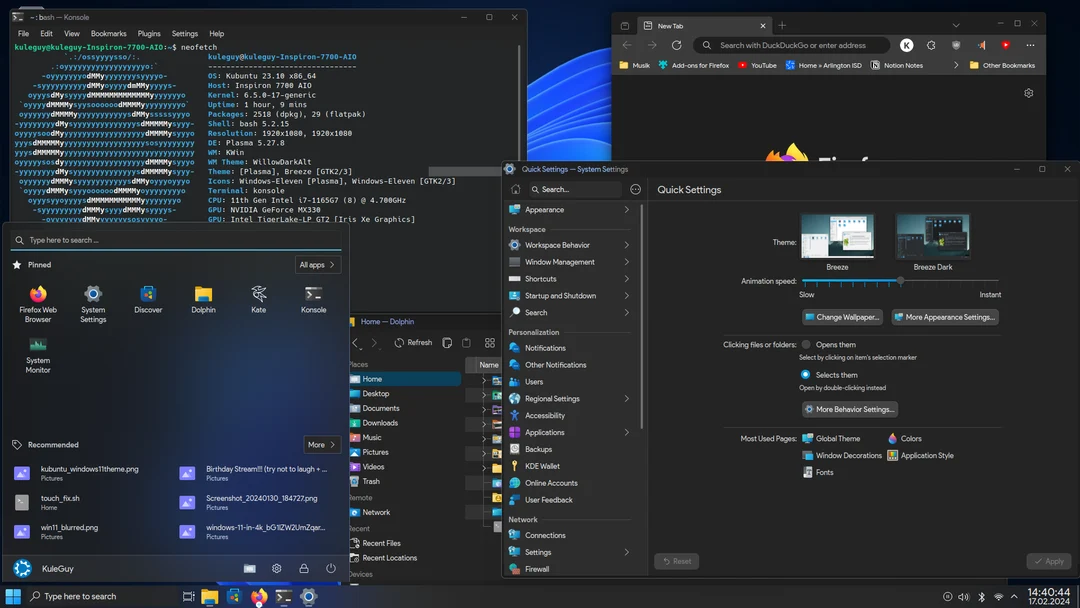Select the Selects them radio button
Screen dimensions: 1080x608
pos(806,374)
